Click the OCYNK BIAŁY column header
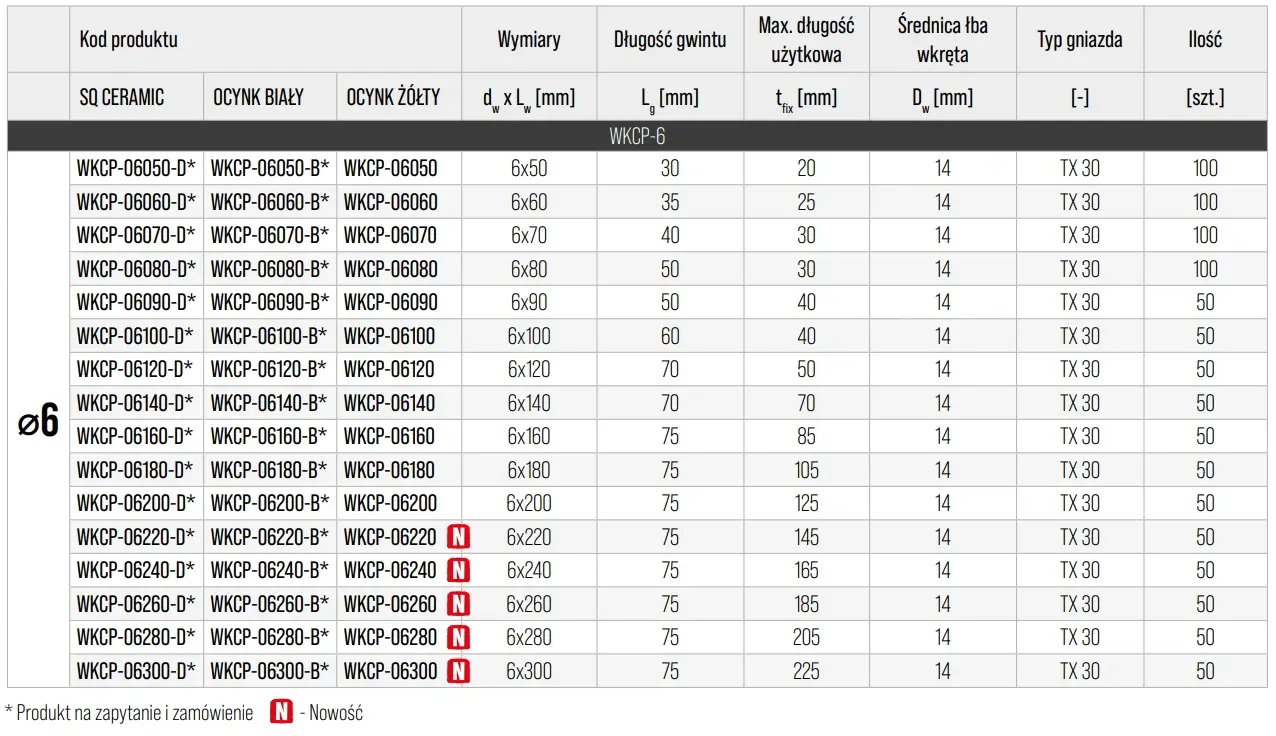The image size is (1276, 736). (x=258, y=98)
